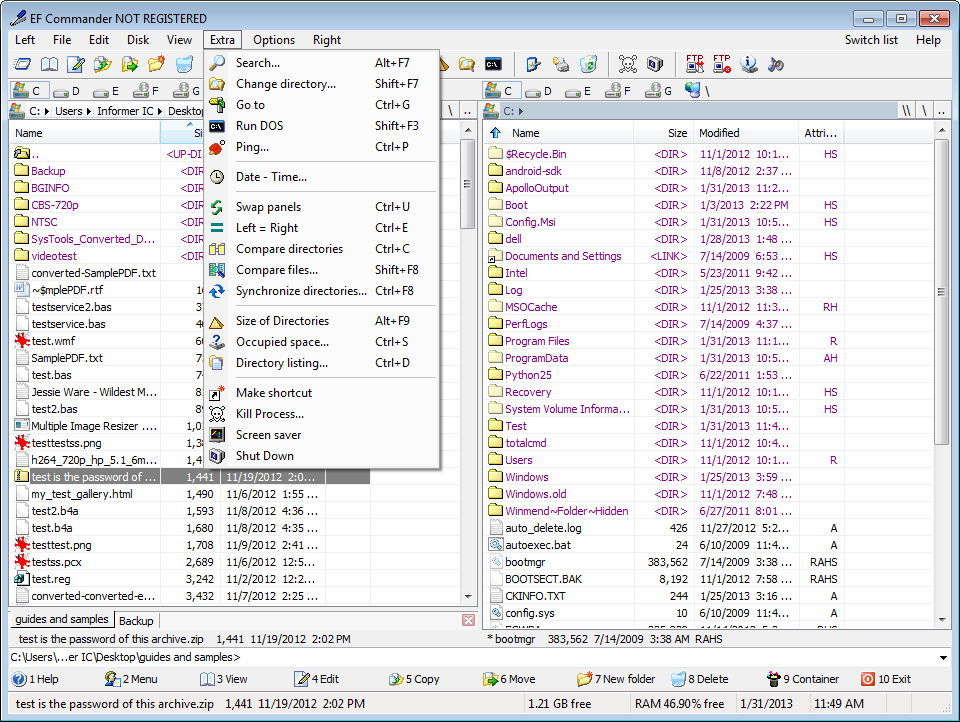960x722 pixels.
Task: Click the FTP connect toolbar icon
Action: point(694,64)
